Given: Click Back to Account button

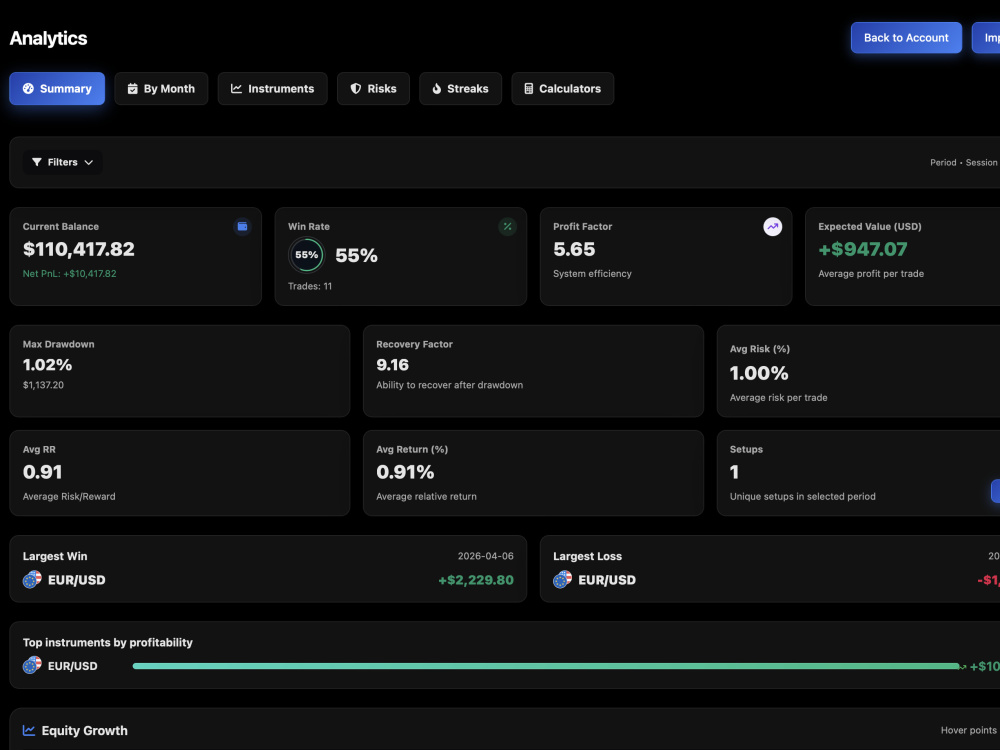Looking at the screenshot, I should (x=906, y=38).
